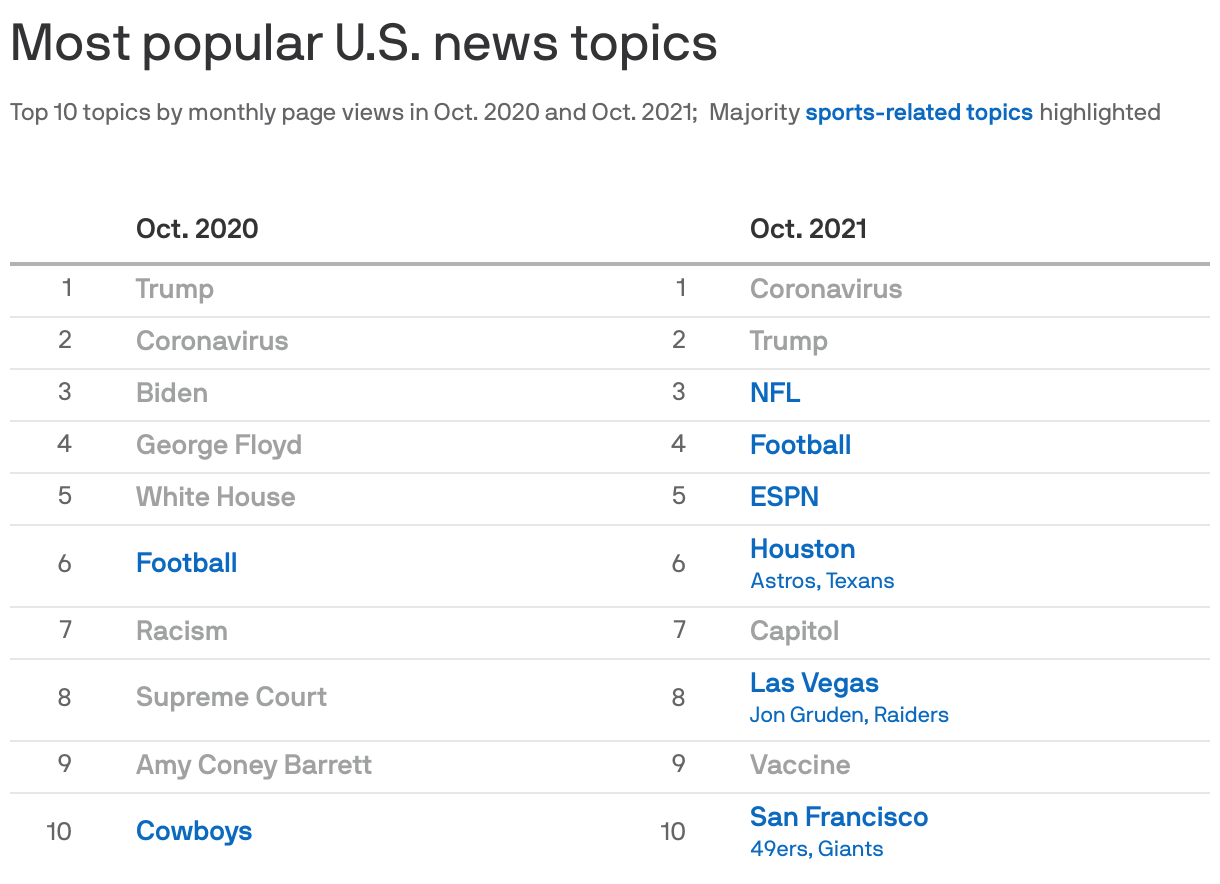Click the Oct. 2020 column header
The width and height of the screenshot is (1220, 884).
196,229
